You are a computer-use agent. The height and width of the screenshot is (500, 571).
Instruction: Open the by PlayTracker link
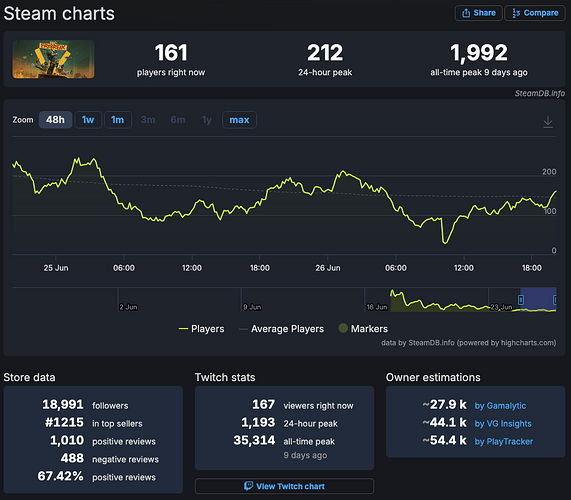tap(504, 441)
